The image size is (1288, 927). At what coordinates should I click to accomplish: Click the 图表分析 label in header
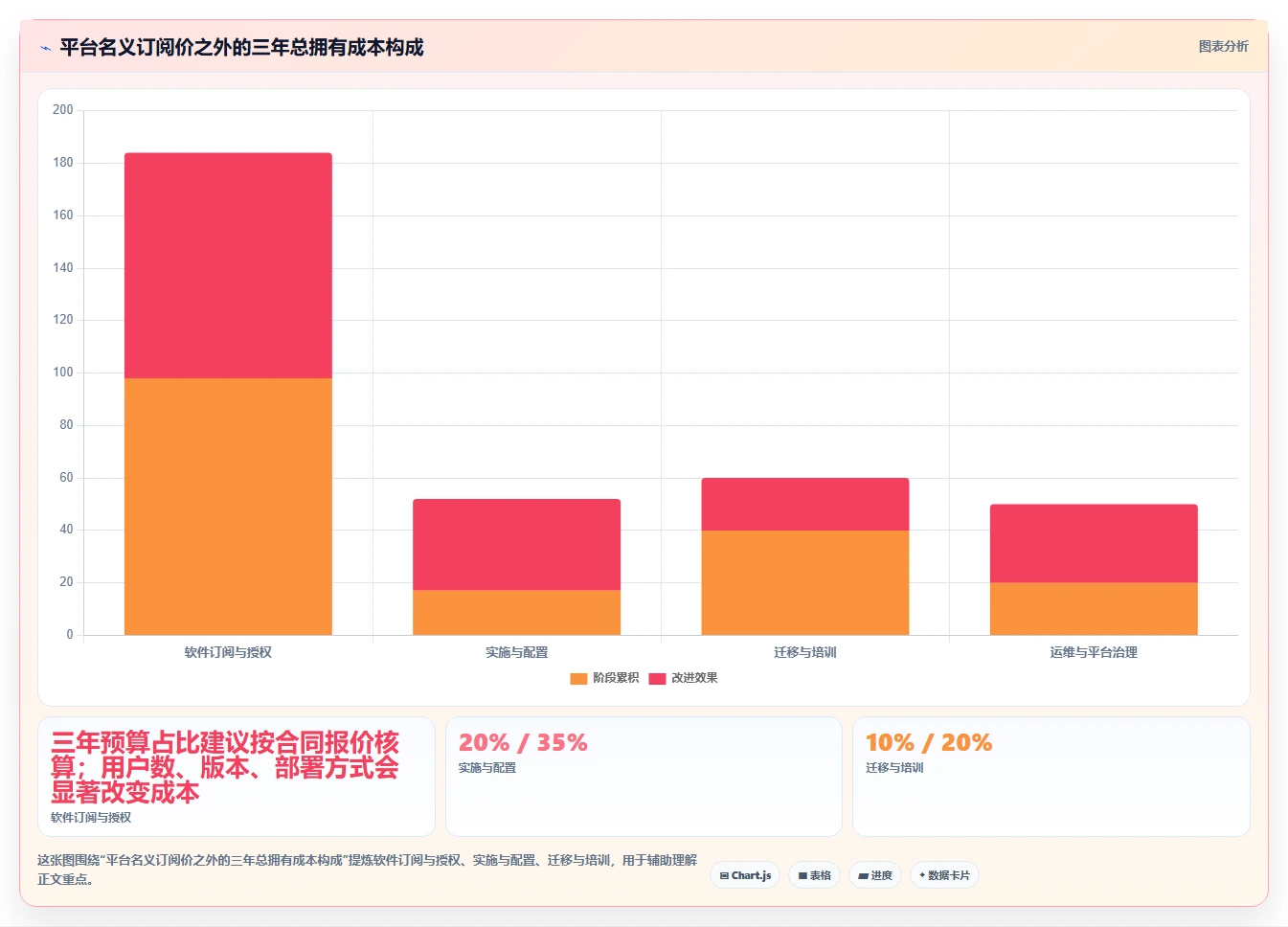(1223, 46)
